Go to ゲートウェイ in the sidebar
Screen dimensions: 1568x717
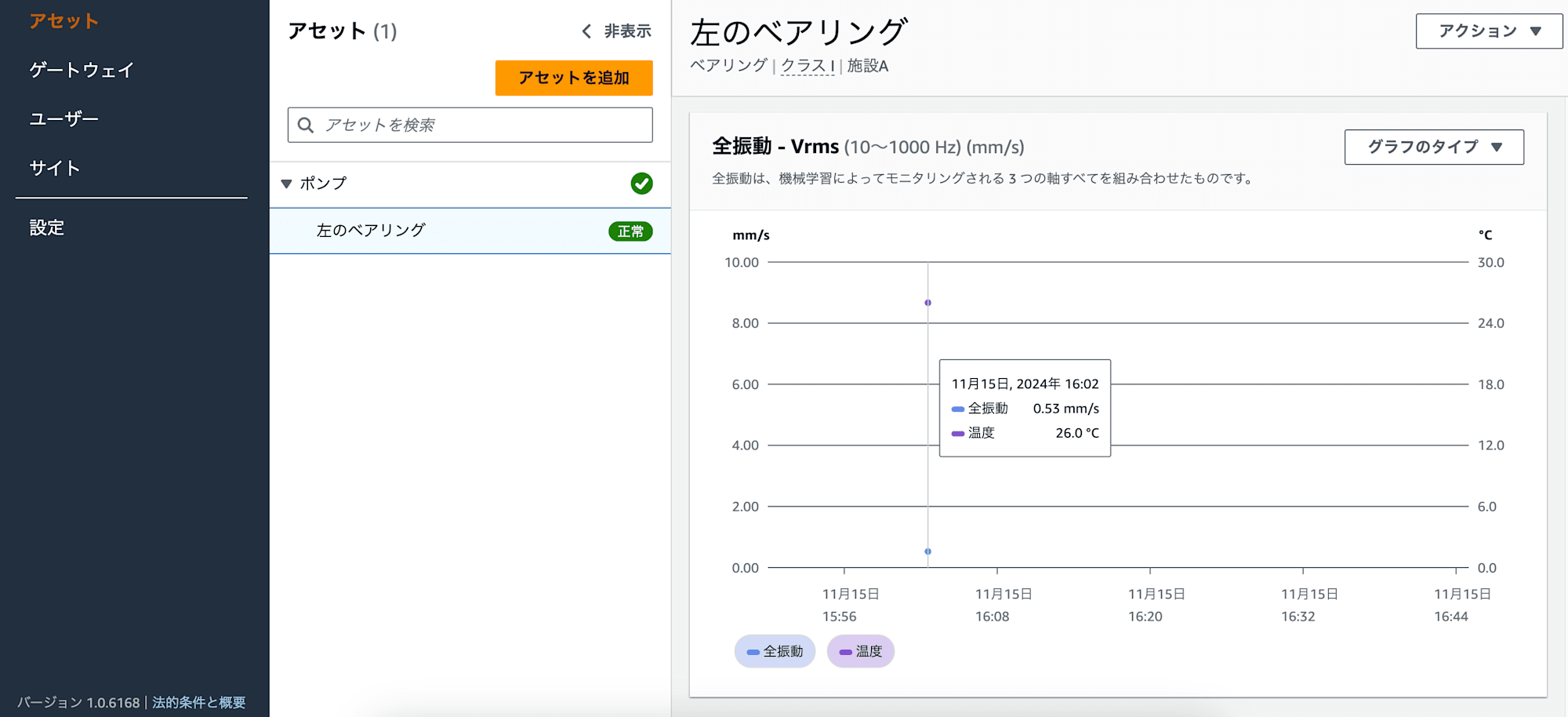(x=82, y=70)
